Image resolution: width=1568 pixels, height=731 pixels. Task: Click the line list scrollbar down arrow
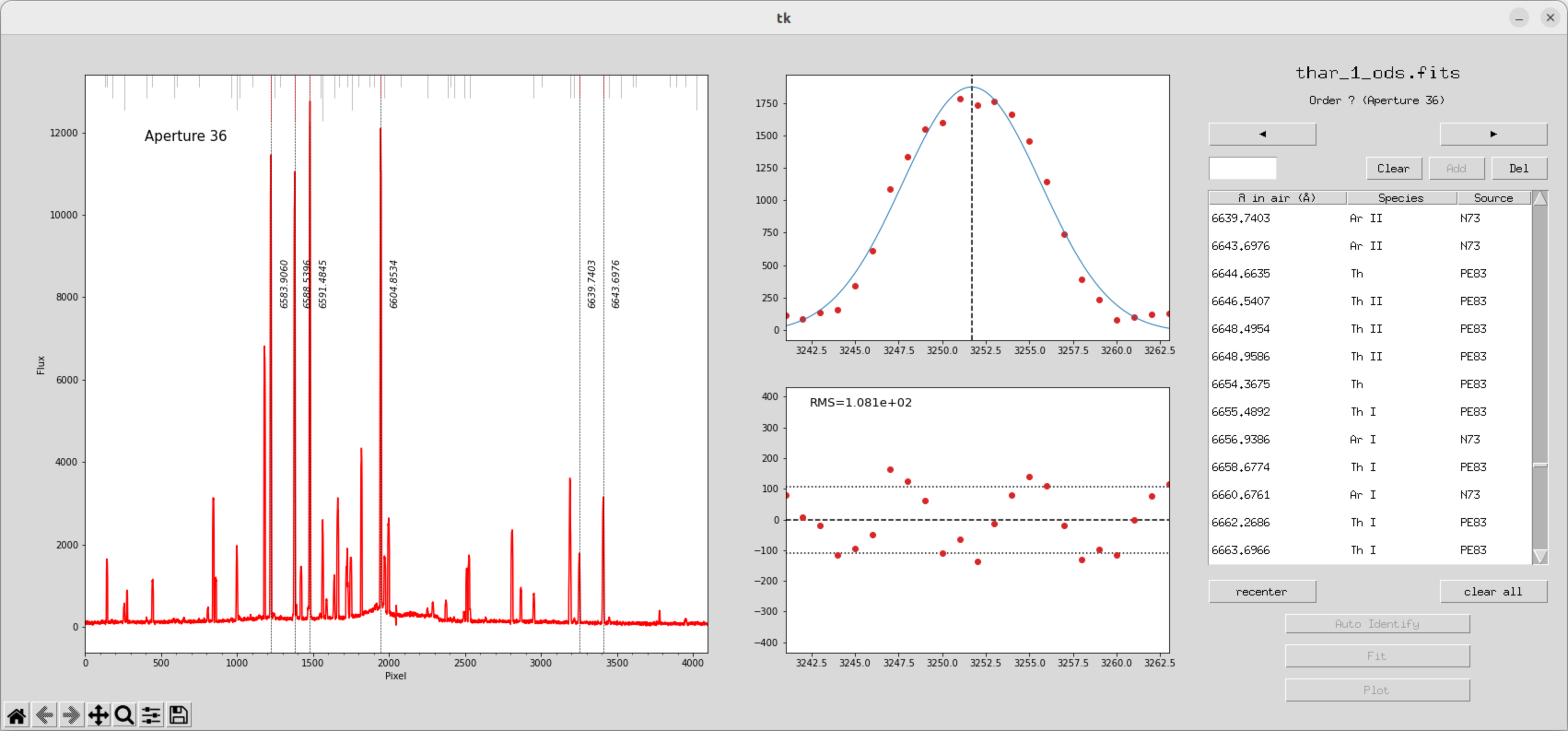(1539, 555)
